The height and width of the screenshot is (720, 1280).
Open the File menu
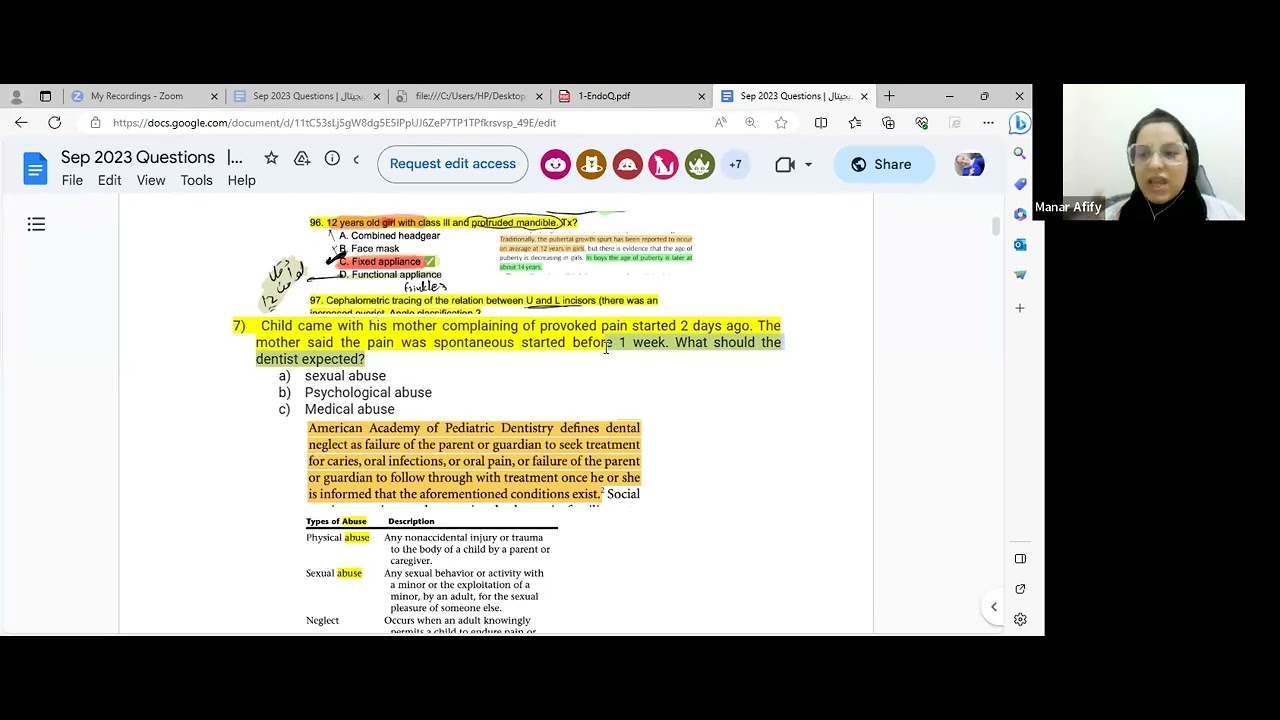tap(72, 180)
